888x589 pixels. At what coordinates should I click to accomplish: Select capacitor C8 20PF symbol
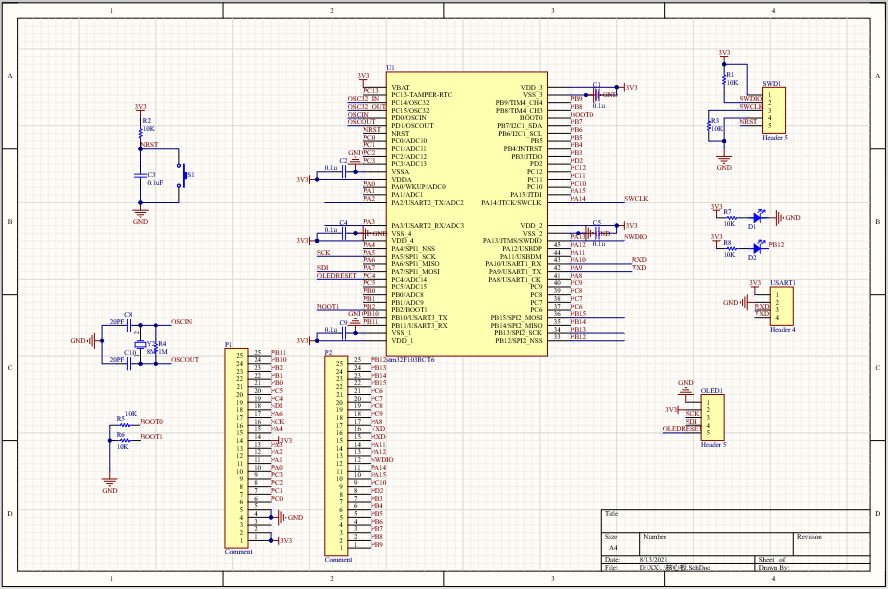[x=129, y=325]
